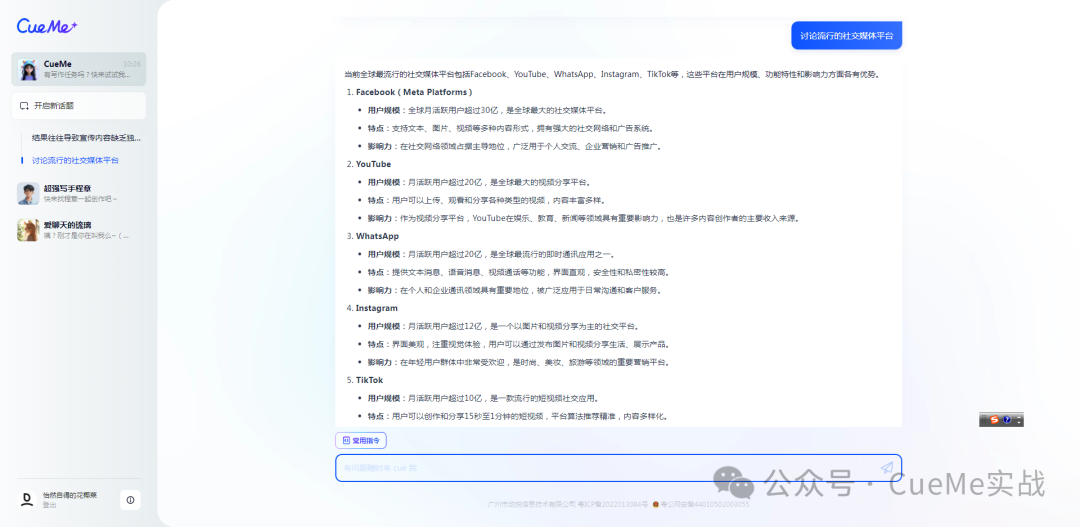Viewport: 1080px width, 527px height.
Task: Click the CueMe girl avatar
Action: [28, 69]
